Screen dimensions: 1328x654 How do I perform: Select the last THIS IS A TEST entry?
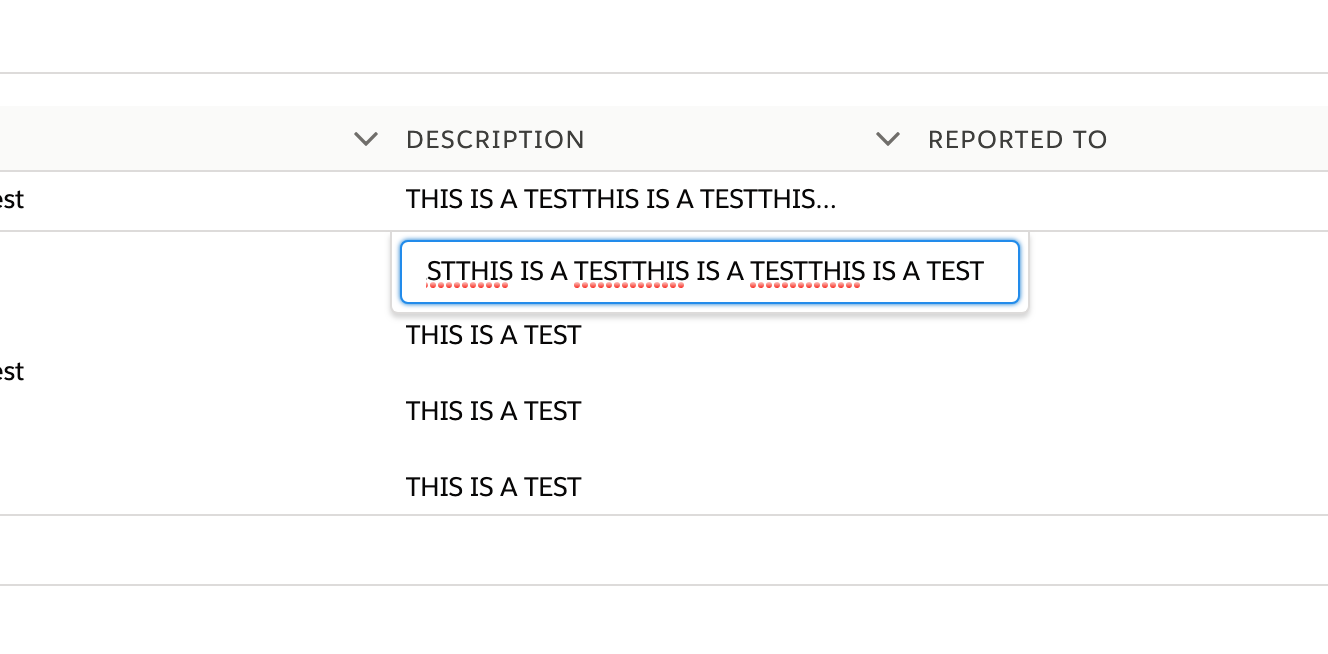click(493, 487)
